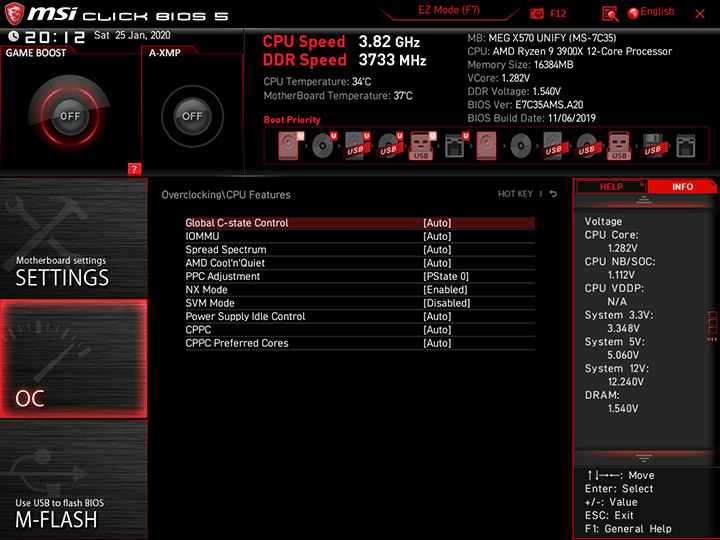Select the legacy hard disk boot device
Viewport: 720px width, 540px height.
(486, 146)
